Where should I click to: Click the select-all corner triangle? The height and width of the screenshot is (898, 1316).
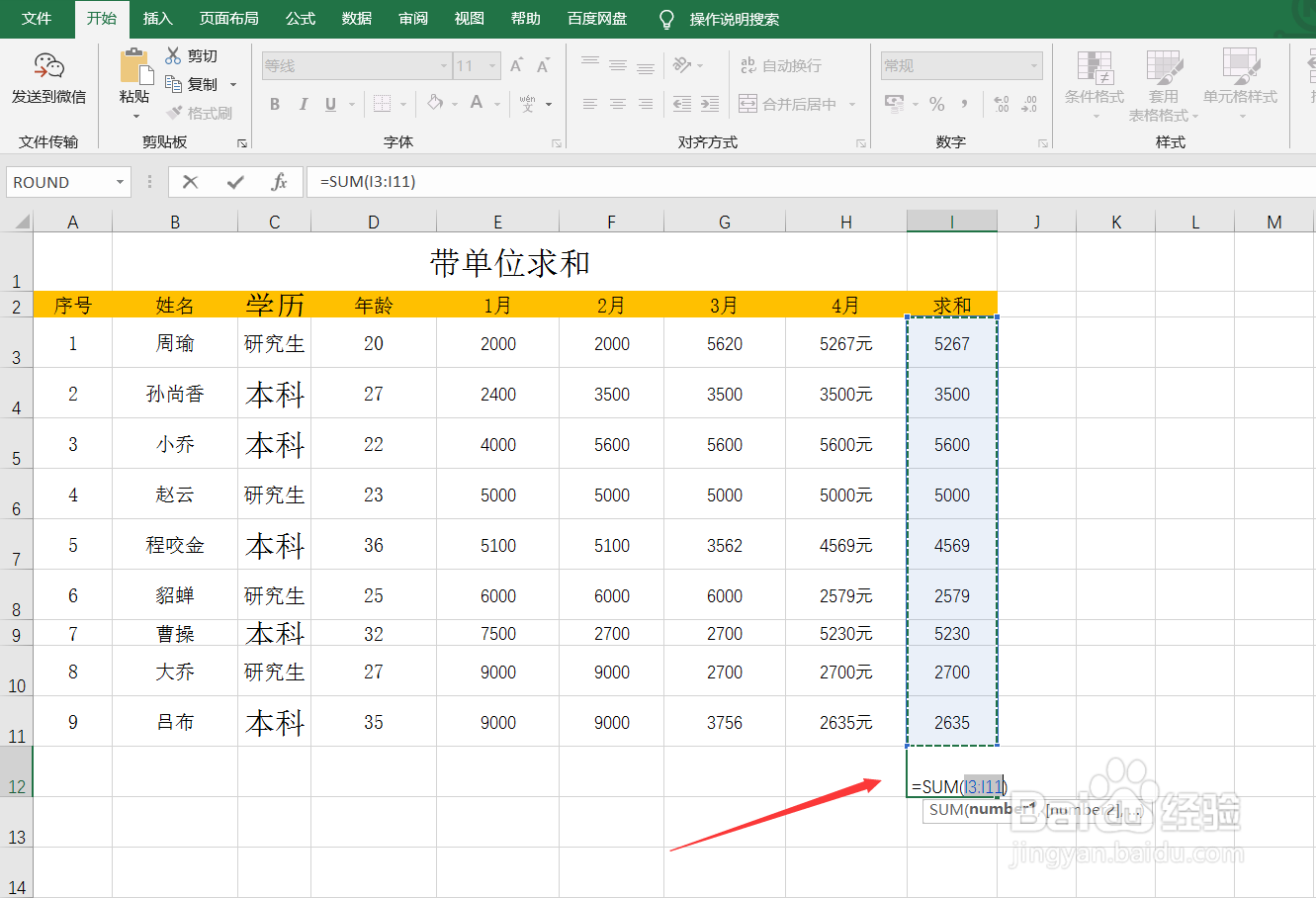21,223
